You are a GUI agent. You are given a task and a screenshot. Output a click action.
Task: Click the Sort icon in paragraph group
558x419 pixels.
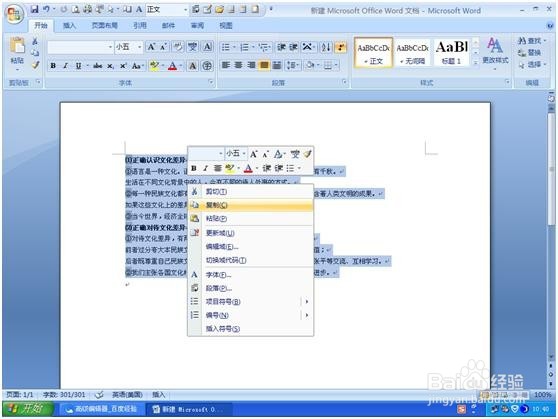(x=326, y=47)
